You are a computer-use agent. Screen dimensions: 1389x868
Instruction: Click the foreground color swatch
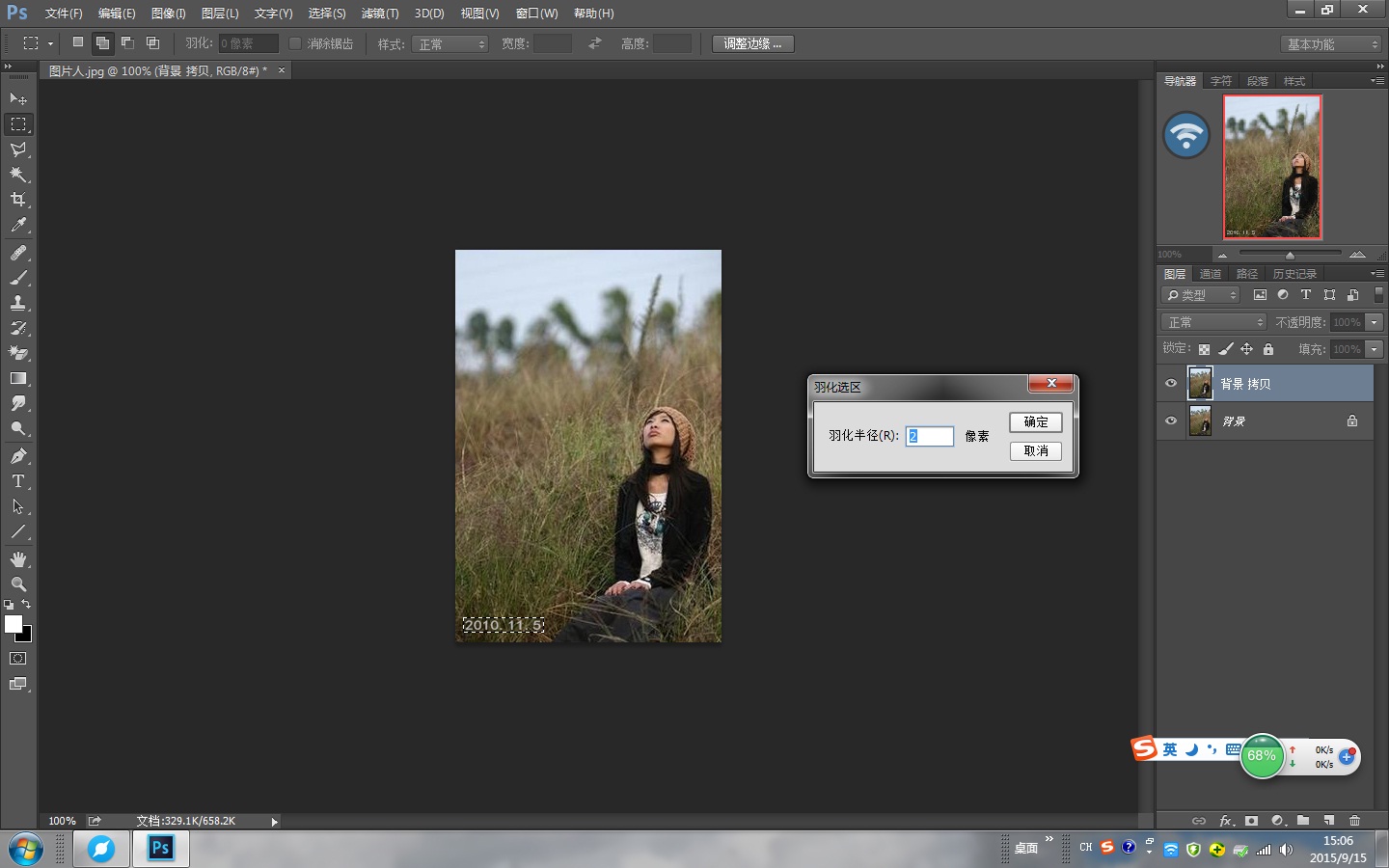tap(13, 624)
